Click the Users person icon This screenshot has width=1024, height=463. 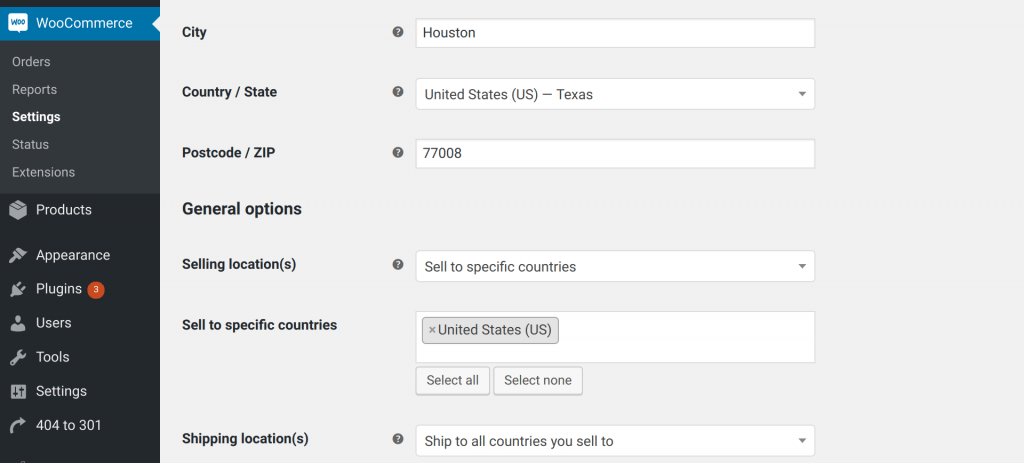(18, 323)
